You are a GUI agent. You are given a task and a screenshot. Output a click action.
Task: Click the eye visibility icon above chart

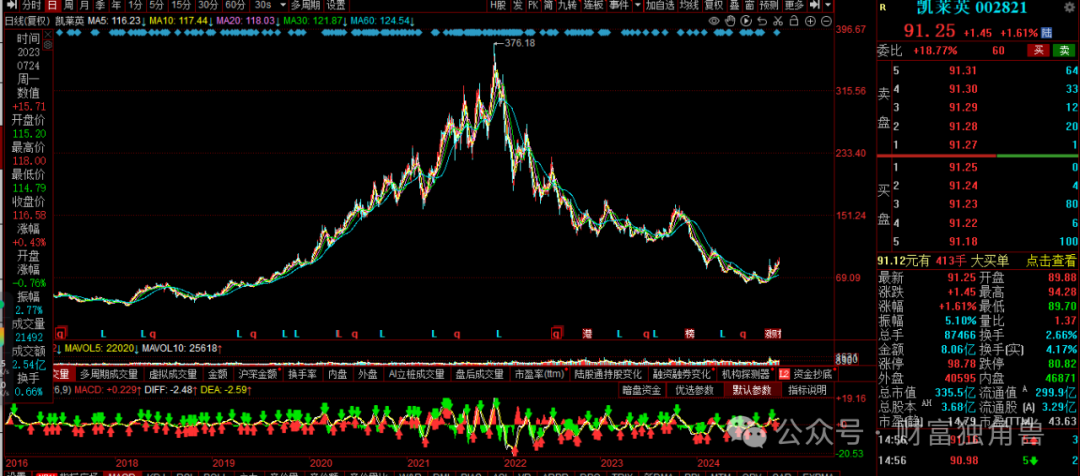[x=714, y=21]
